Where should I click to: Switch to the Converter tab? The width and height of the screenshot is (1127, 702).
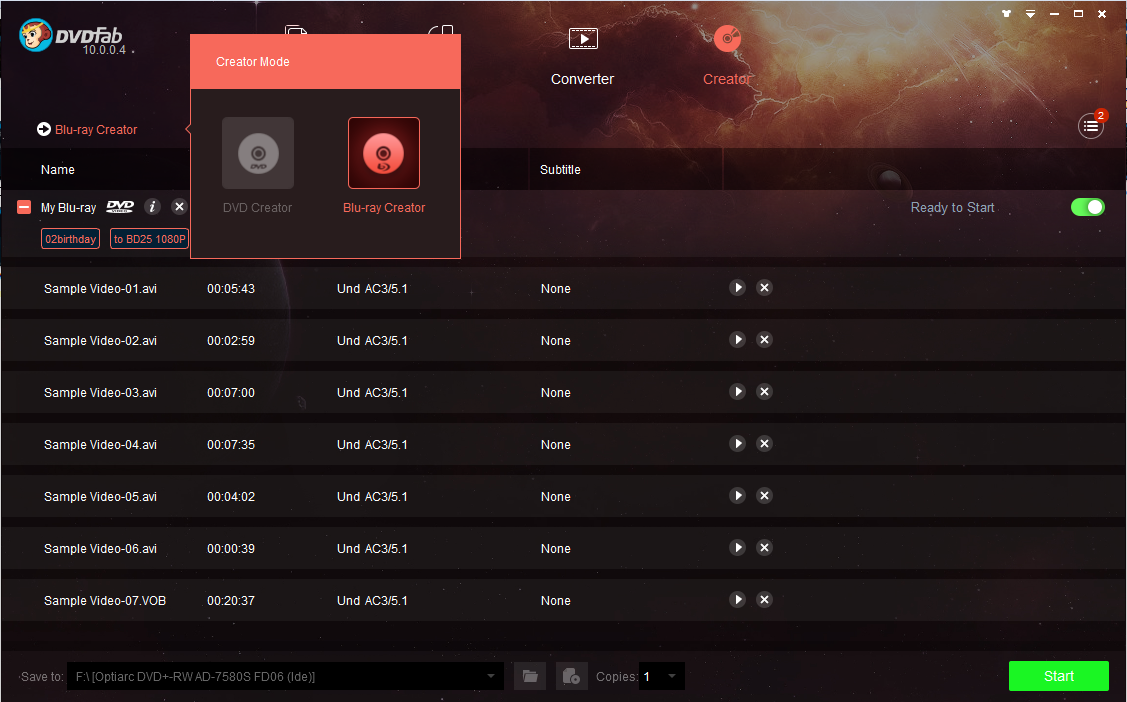click(582, 55)
